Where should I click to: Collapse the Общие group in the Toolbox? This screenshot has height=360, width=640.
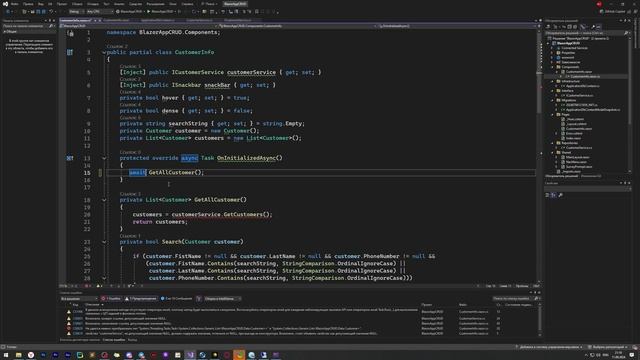click(4, 31)
